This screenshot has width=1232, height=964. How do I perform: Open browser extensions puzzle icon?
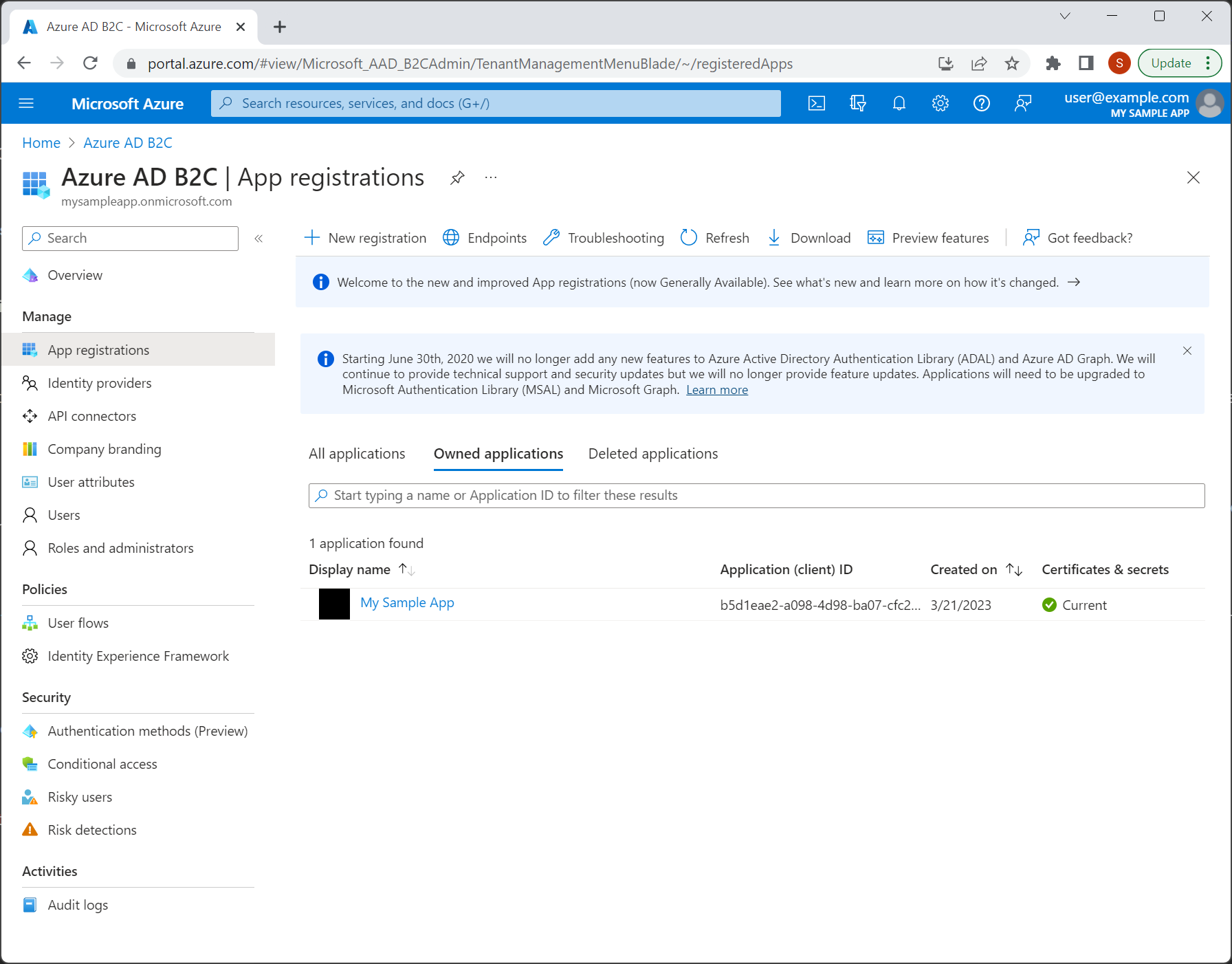pyautogui.click(x=1053, y=63)
